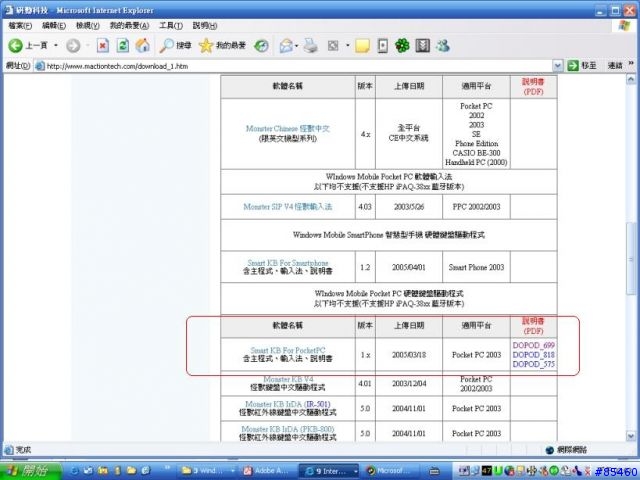Click the vertical scrollbar thumb

pos(631,258)
